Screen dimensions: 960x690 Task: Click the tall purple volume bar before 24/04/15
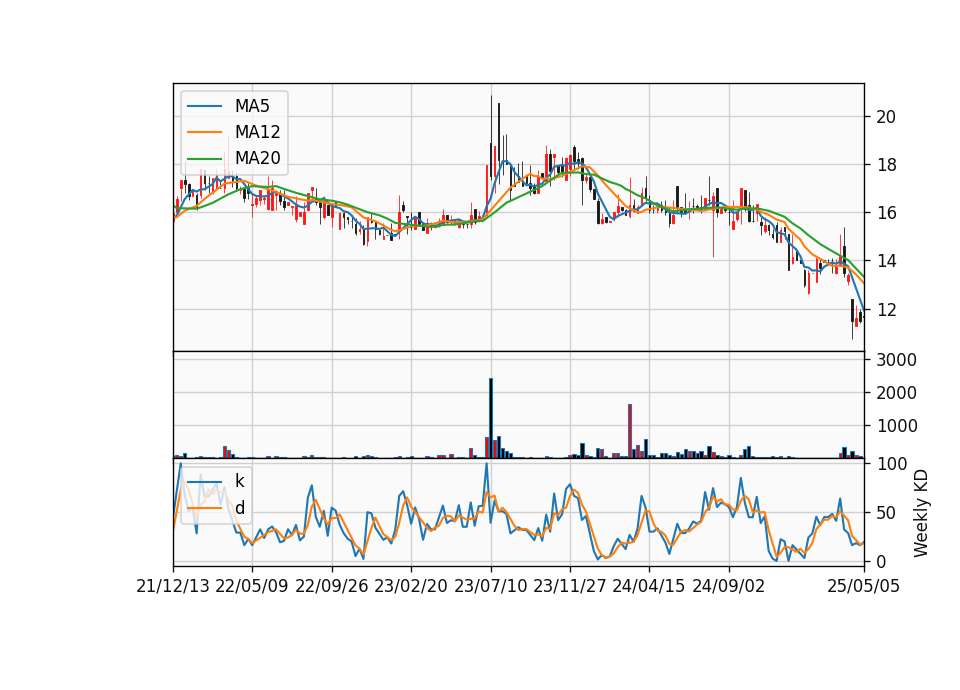tap(630, 431)
